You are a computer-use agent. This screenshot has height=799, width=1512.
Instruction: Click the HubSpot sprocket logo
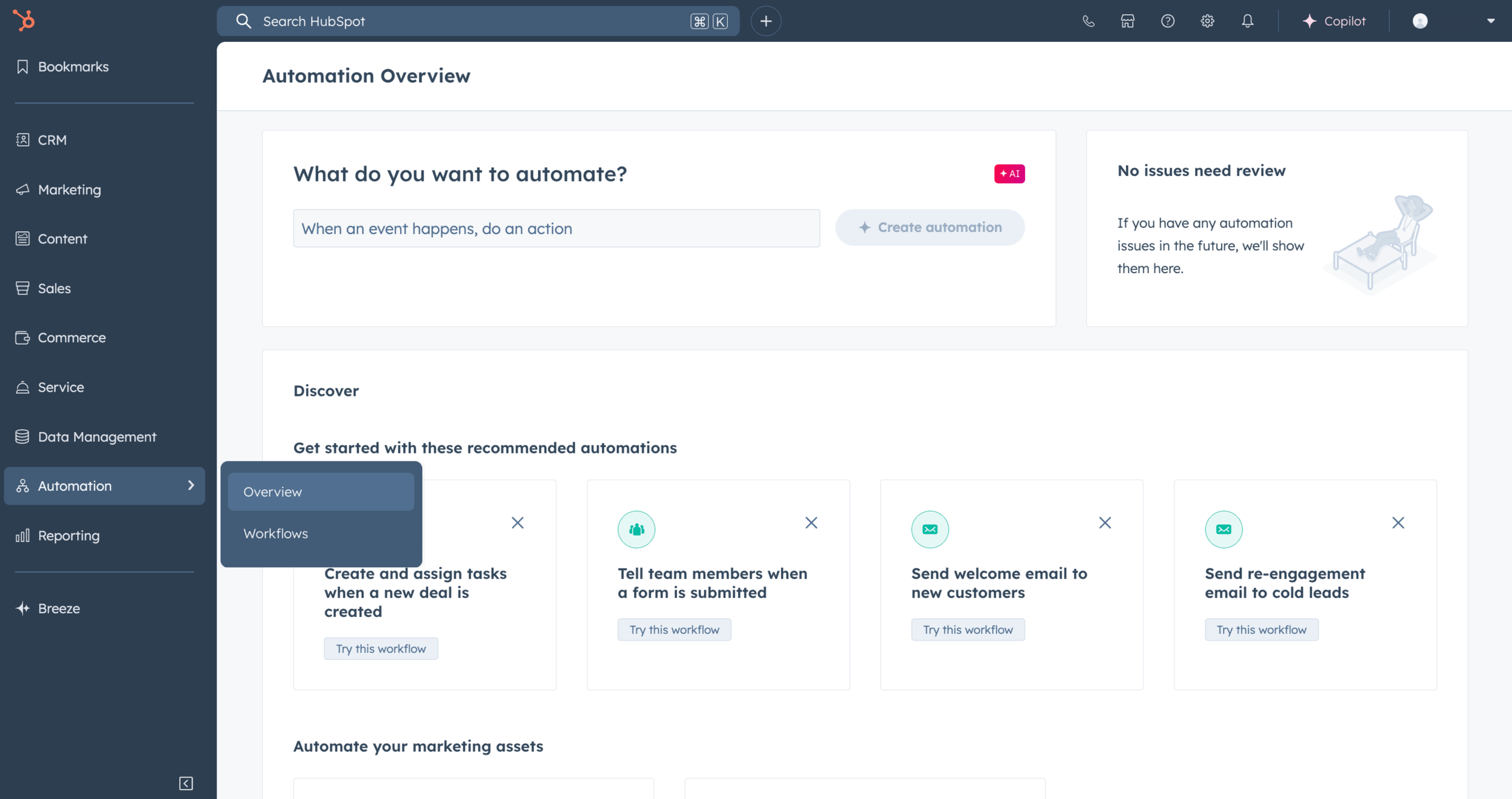click(24, 21)
